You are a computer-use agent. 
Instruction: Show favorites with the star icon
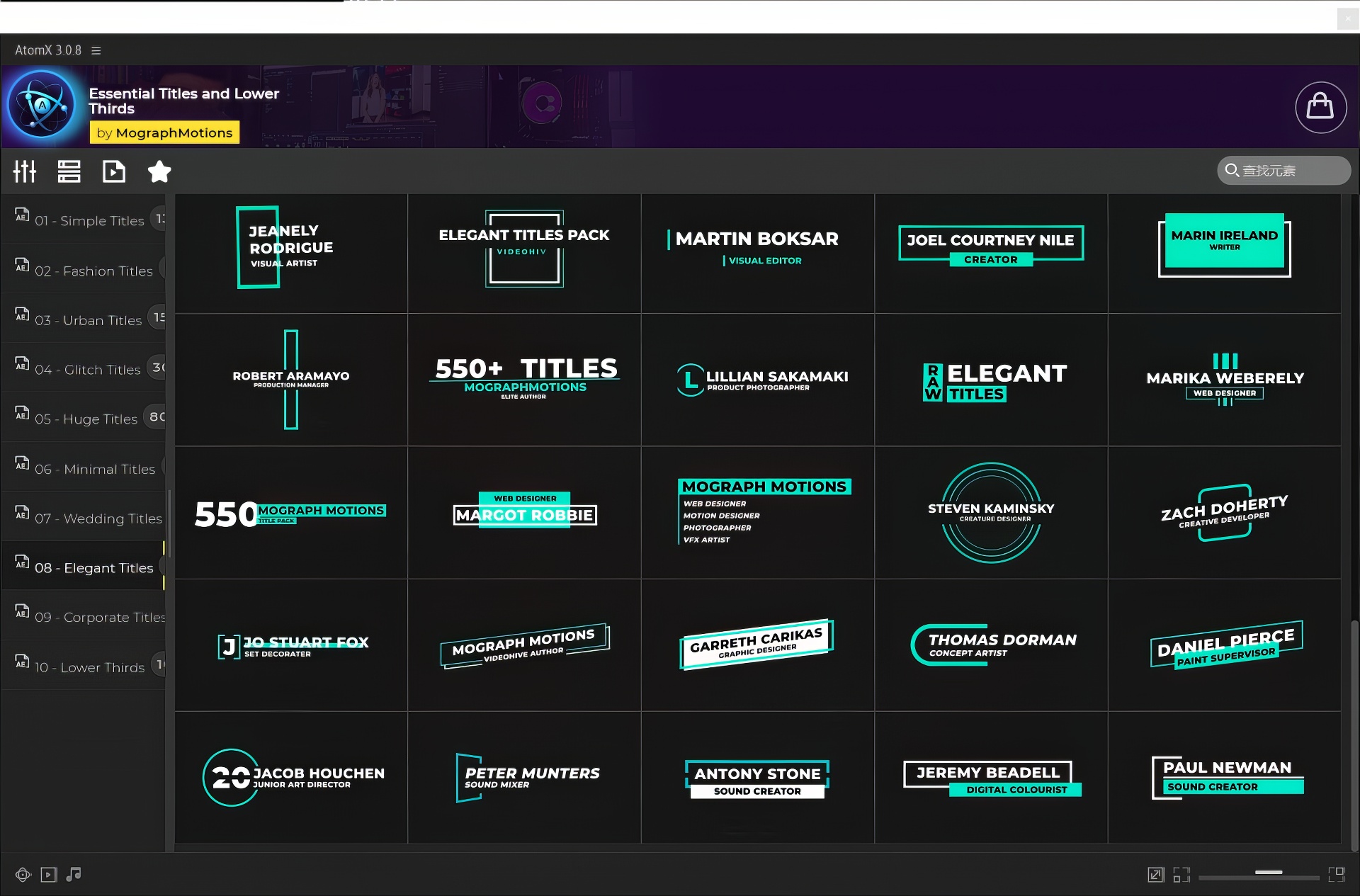pyautogui.click(x=159, y=171)
